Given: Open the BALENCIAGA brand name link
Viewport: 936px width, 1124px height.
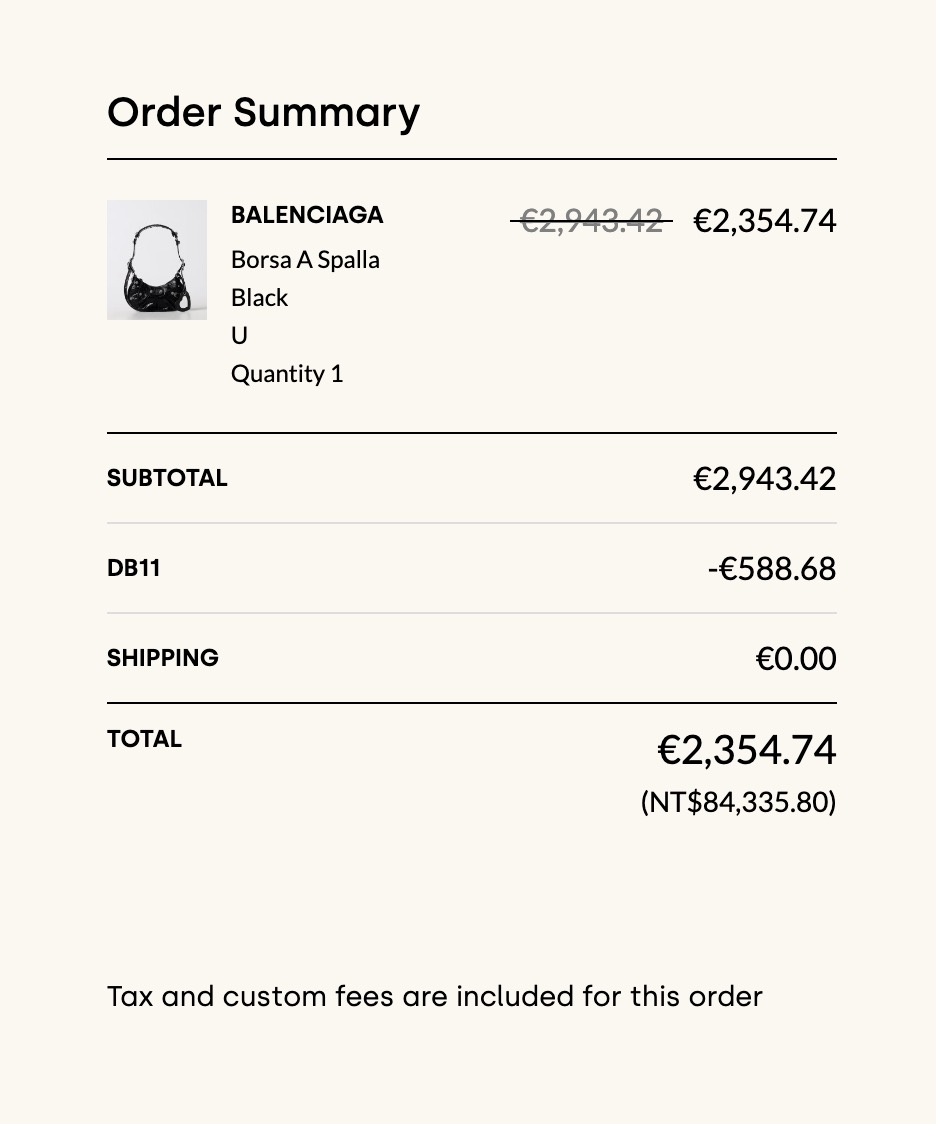Looking at the screenshot, I should 307,215.
